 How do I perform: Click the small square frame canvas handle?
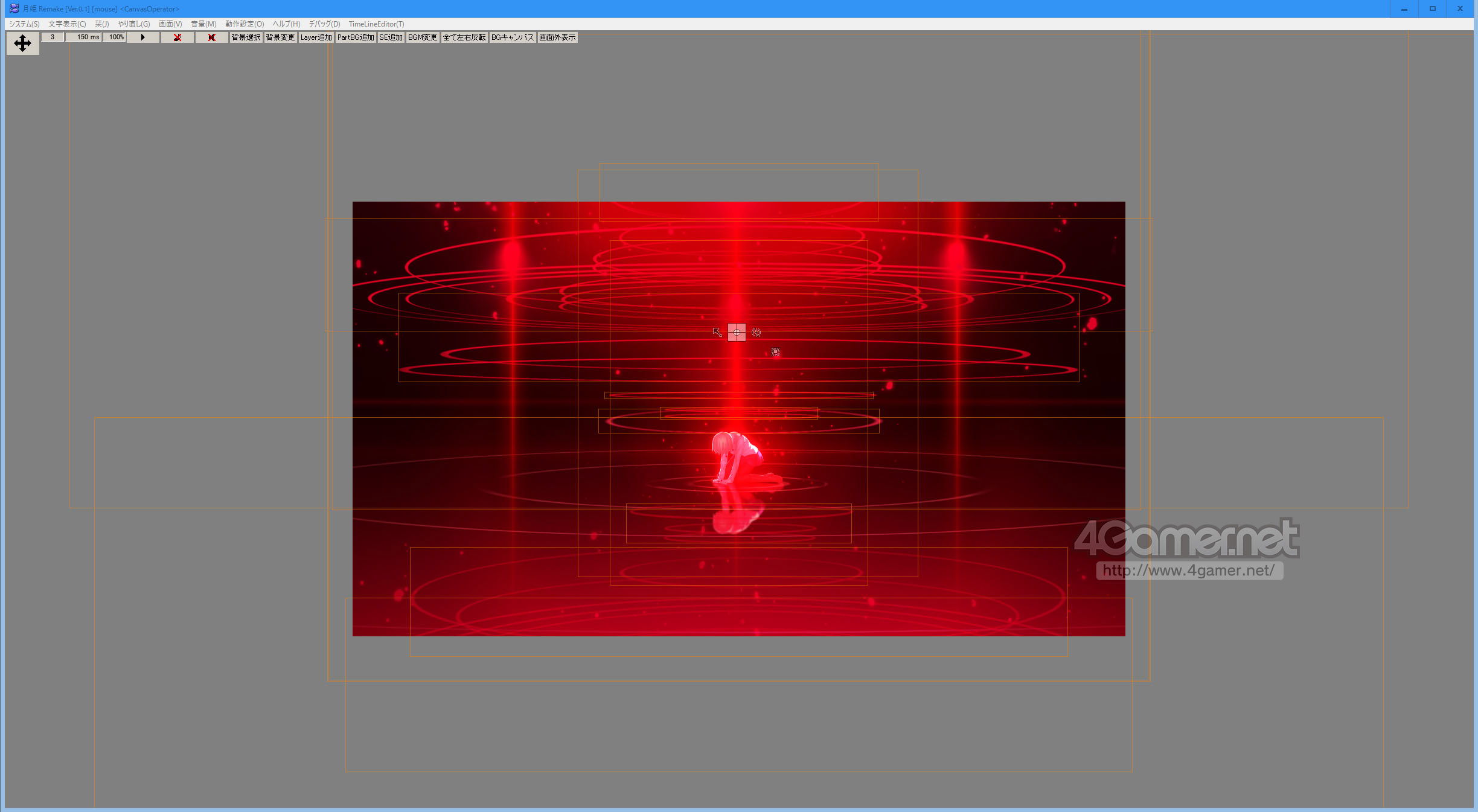point(775,351)
